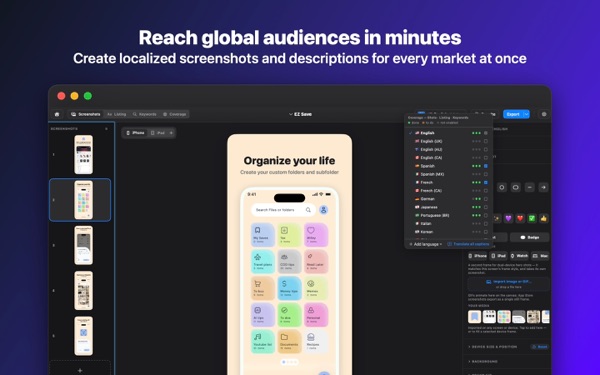Select Italian in the language list
Viewport: 600px width, 375px height.
[426, 223]
